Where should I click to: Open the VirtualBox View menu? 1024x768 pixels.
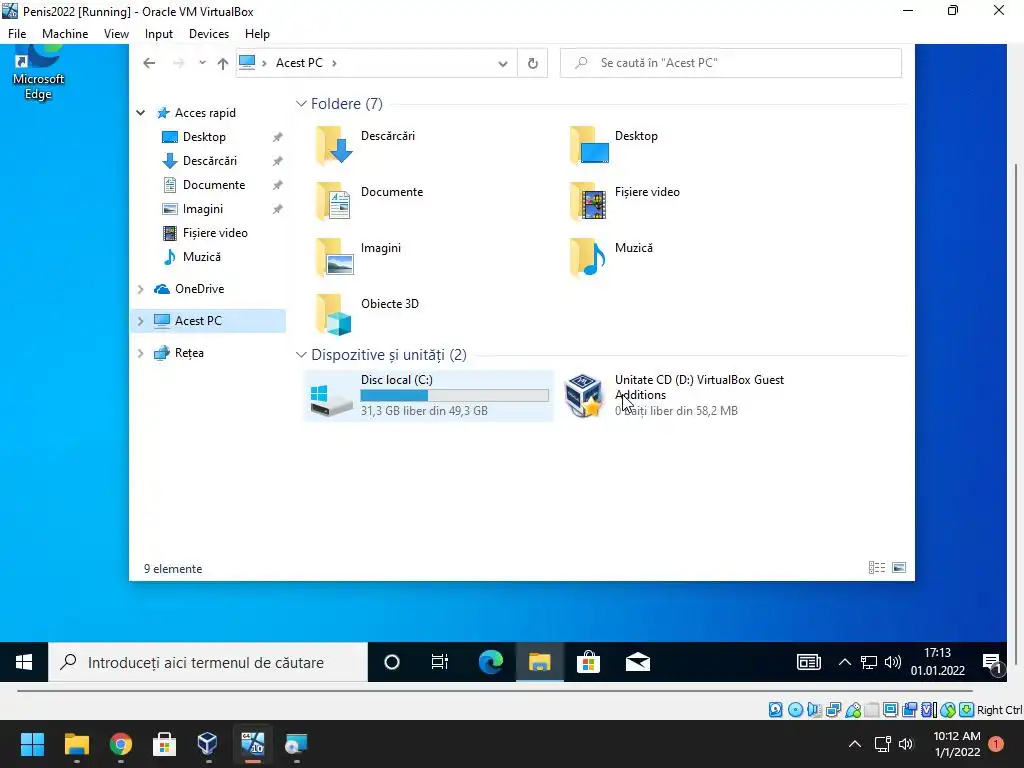coord(116,34)
